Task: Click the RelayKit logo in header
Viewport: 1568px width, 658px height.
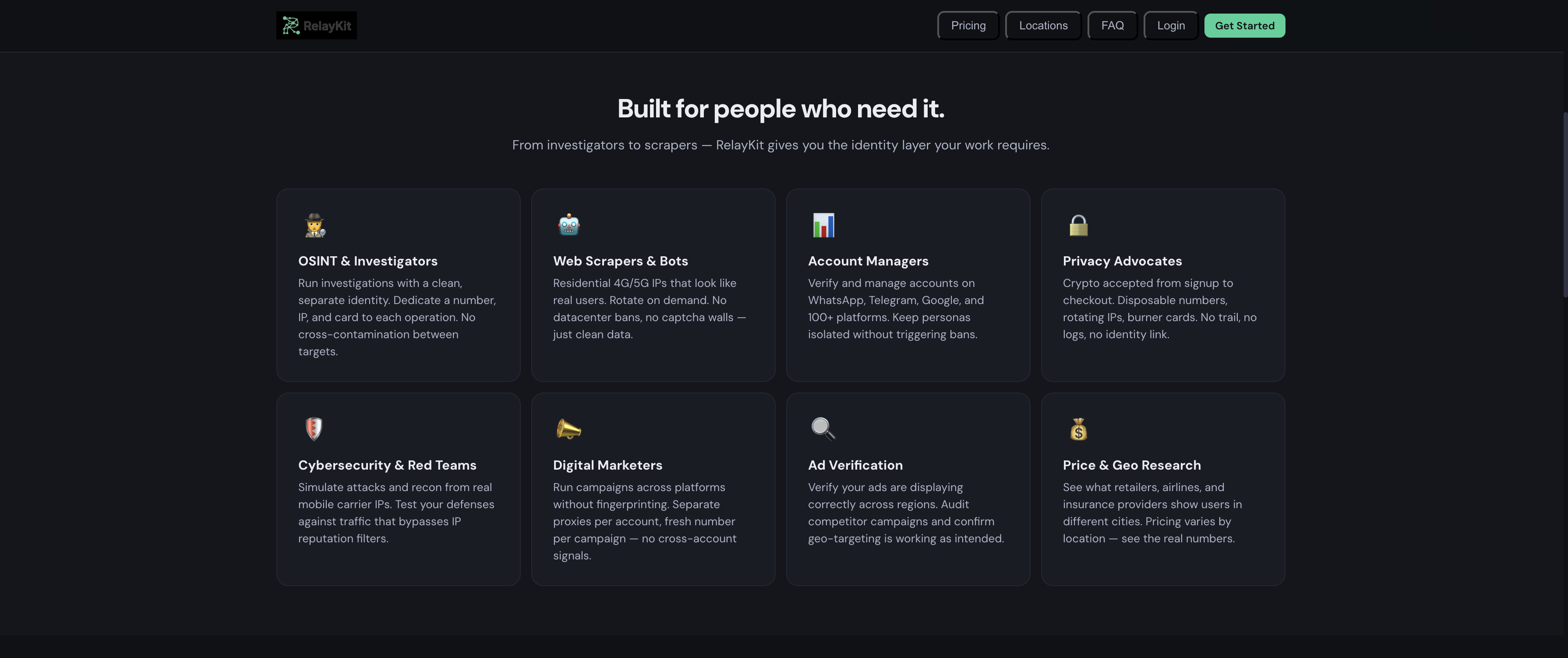Action: 317,25
